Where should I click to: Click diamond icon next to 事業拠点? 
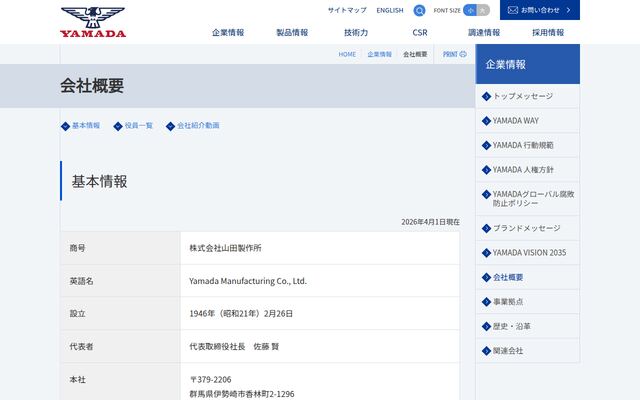tap(486, 302)
